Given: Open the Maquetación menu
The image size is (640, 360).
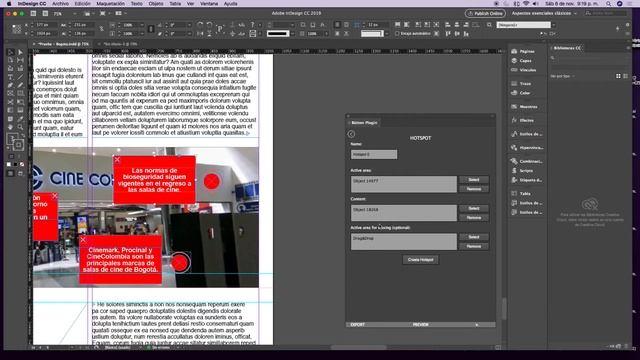Looking at the screenshot, I should [x=110, y=4].
